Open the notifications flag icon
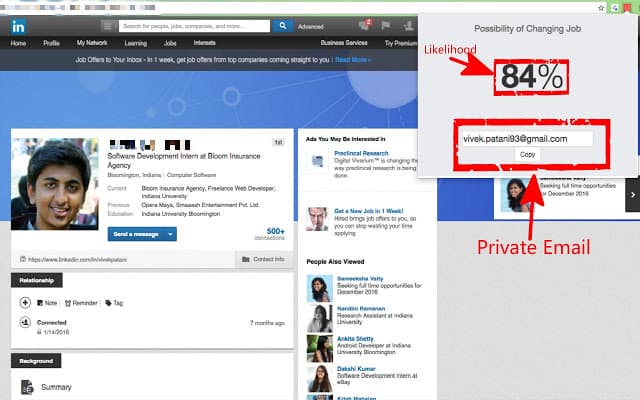 tap(385, 26)
